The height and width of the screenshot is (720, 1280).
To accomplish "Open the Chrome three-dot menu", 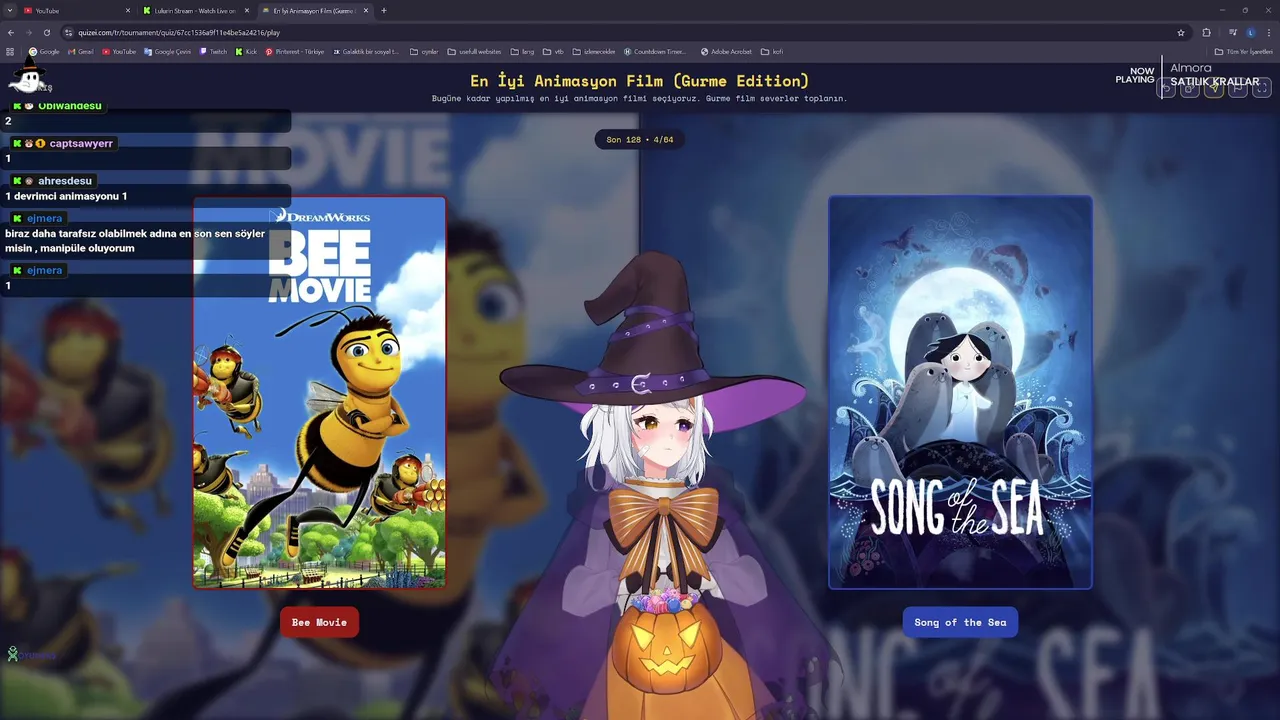I will [1268, 32].
